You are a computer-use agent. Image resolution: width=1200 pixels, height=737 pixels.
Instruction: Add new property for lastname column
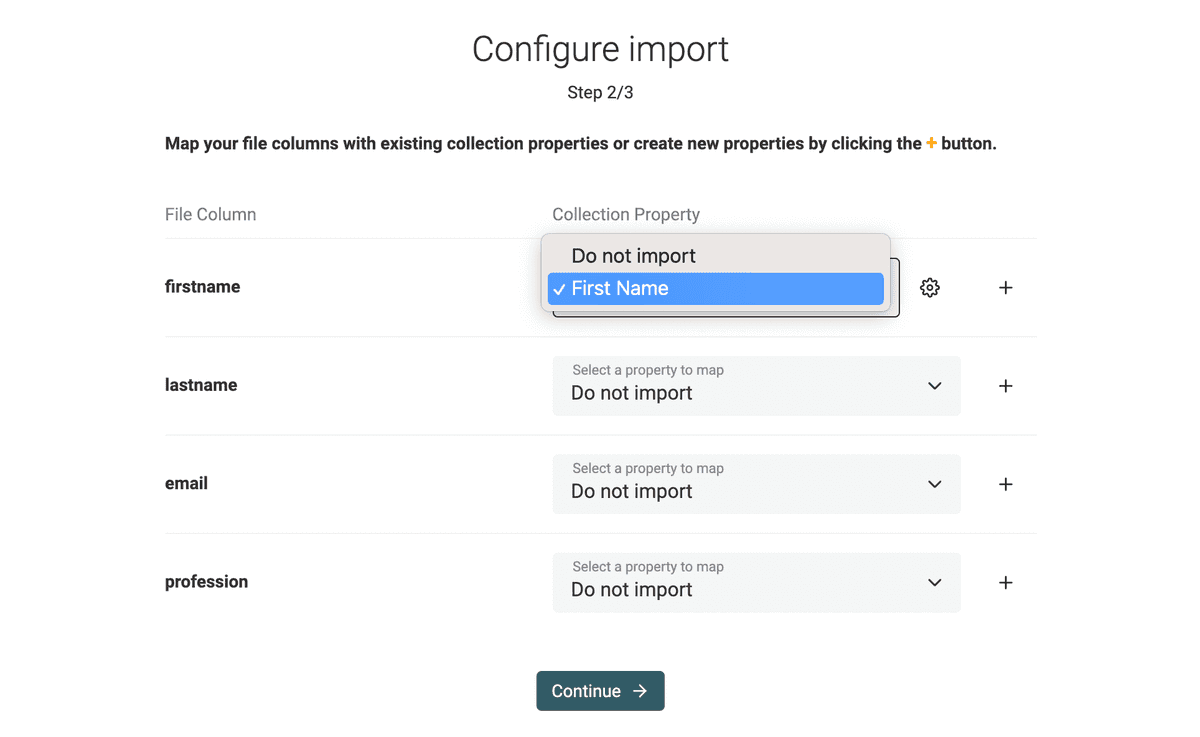tap(1006, 386)
